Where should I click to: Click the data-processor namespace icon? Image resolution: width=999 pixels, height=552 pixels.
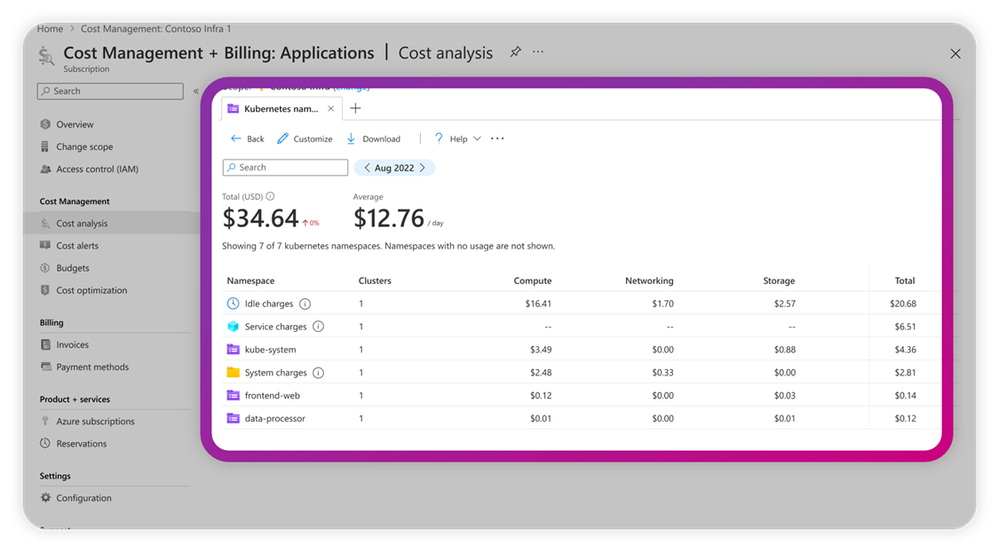tap(233, 418)
